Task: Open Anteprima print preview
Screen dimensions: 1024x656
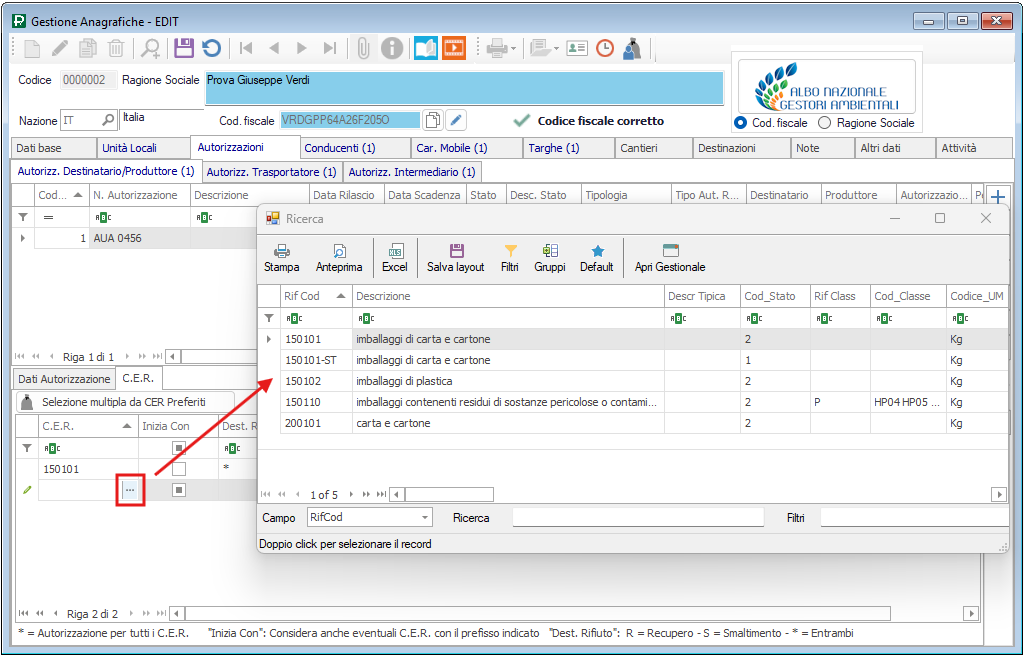Action: point(339,257)
